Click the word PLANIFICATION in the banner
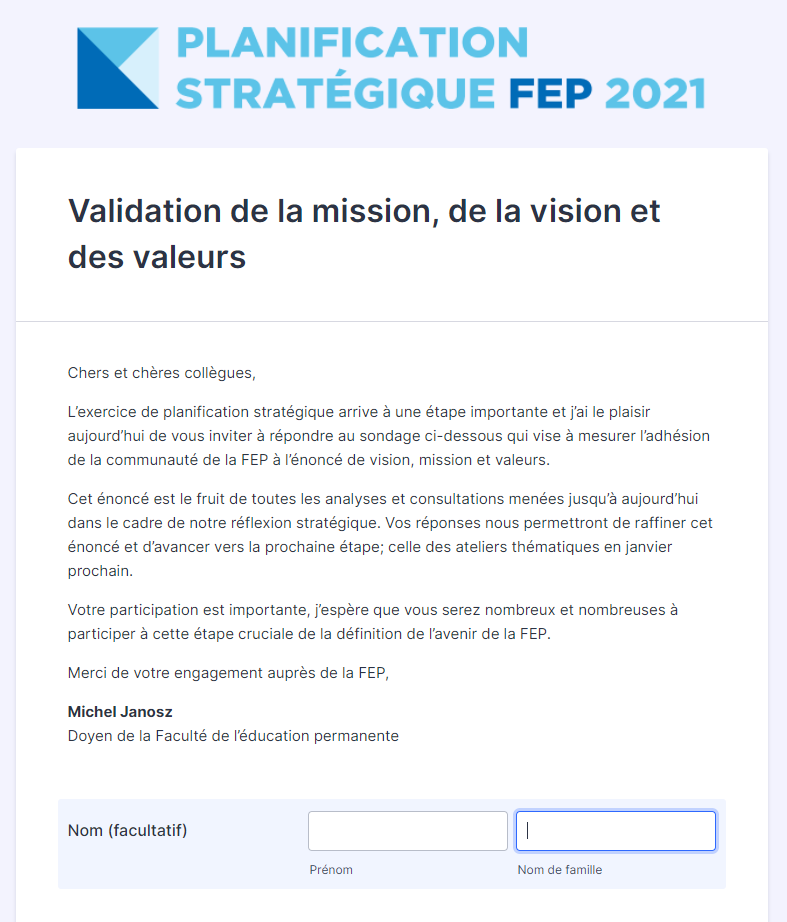Screen dimensions: 787x922 352,43
